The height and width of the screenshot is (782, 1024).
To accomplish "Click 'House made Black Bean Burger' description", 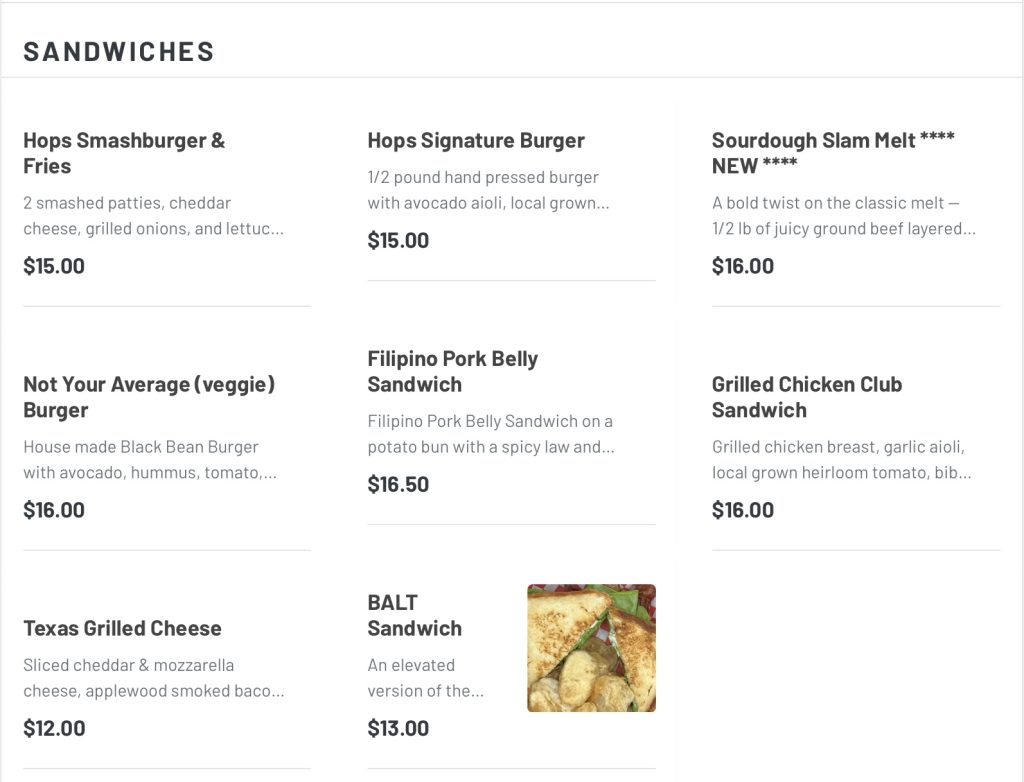I will [150, 459].
